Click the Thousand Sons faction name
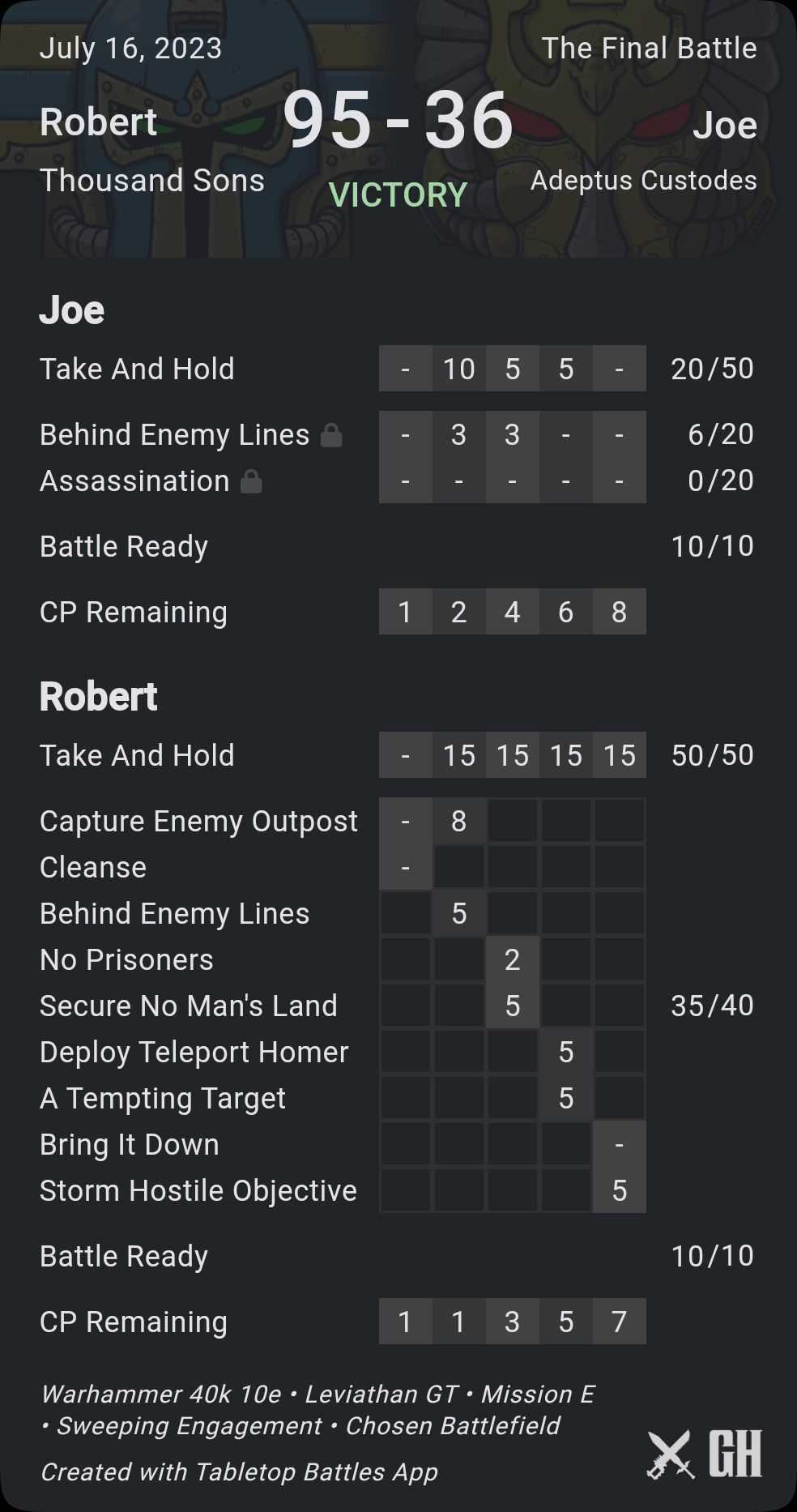Screen dimensions: 797x1512 [x=152, y=181]
